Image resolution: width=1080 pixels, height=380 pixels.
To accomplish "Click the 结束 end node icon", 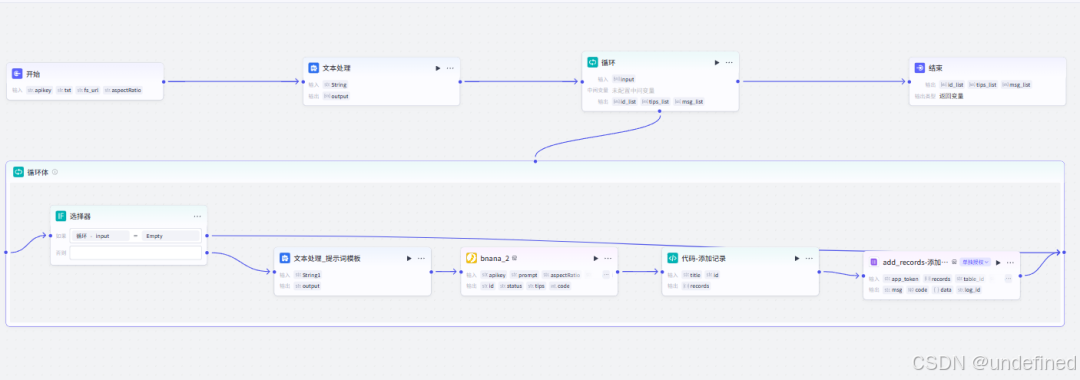I will [x=920, y=68].
